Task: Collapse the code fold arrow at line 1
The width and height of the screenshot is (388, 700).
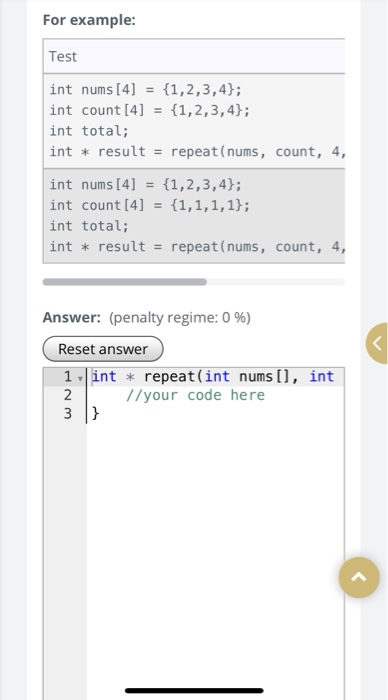Action: [x=80, y=378]
